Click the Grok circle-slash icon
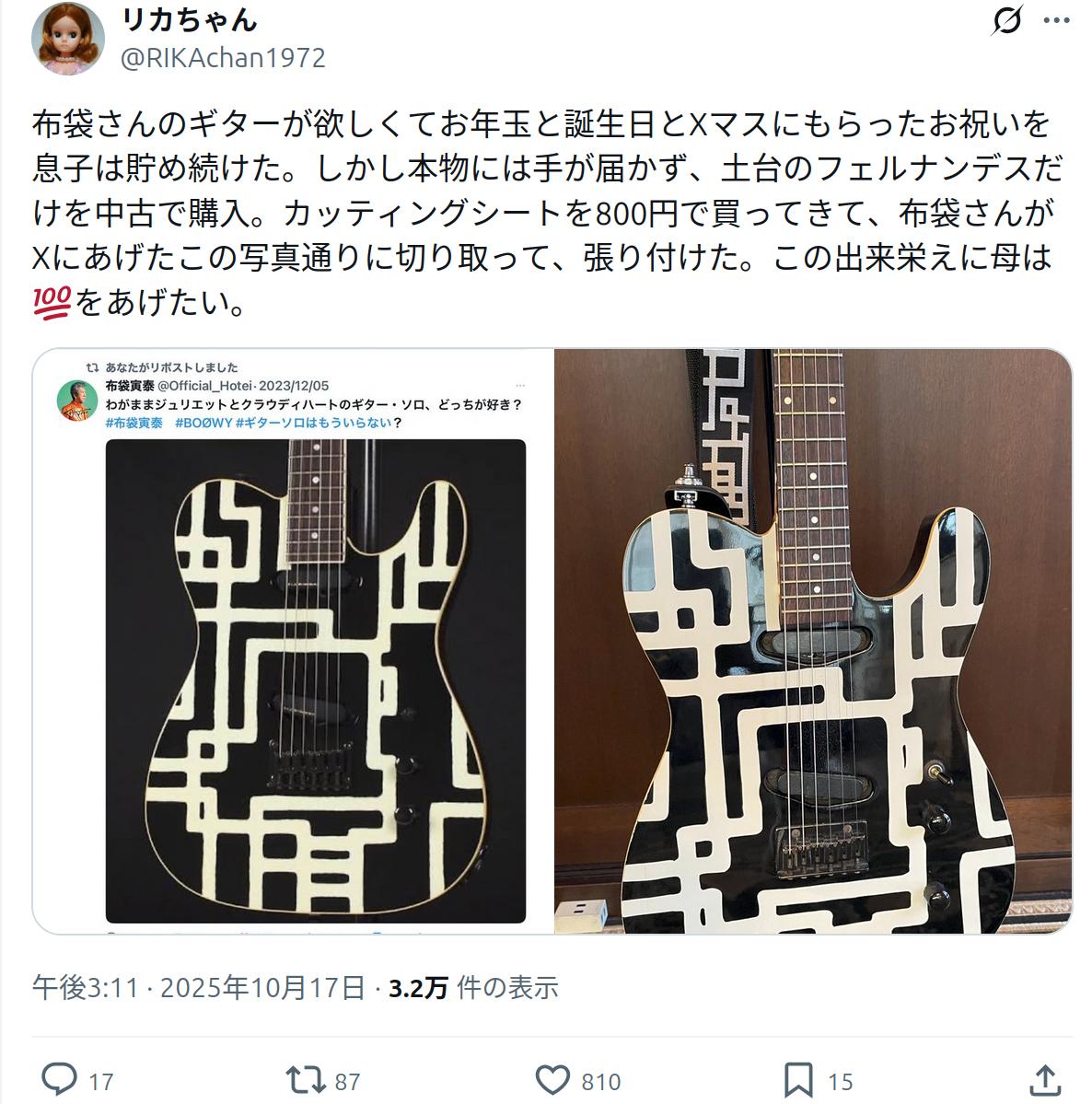1092x1104 pixels. (x=1006, y=20)
